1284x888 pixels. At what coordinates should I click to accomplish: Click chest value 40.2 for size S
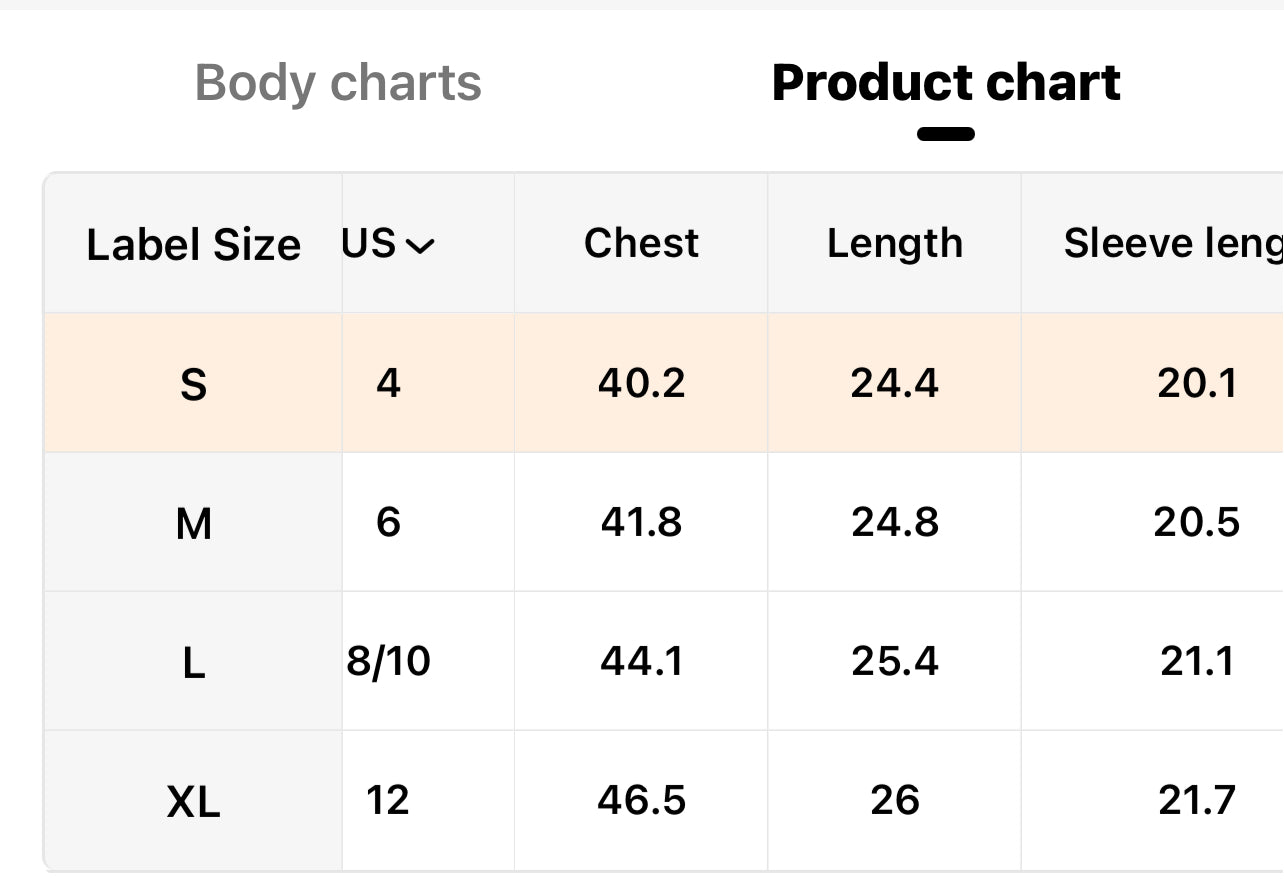(641, 383)
